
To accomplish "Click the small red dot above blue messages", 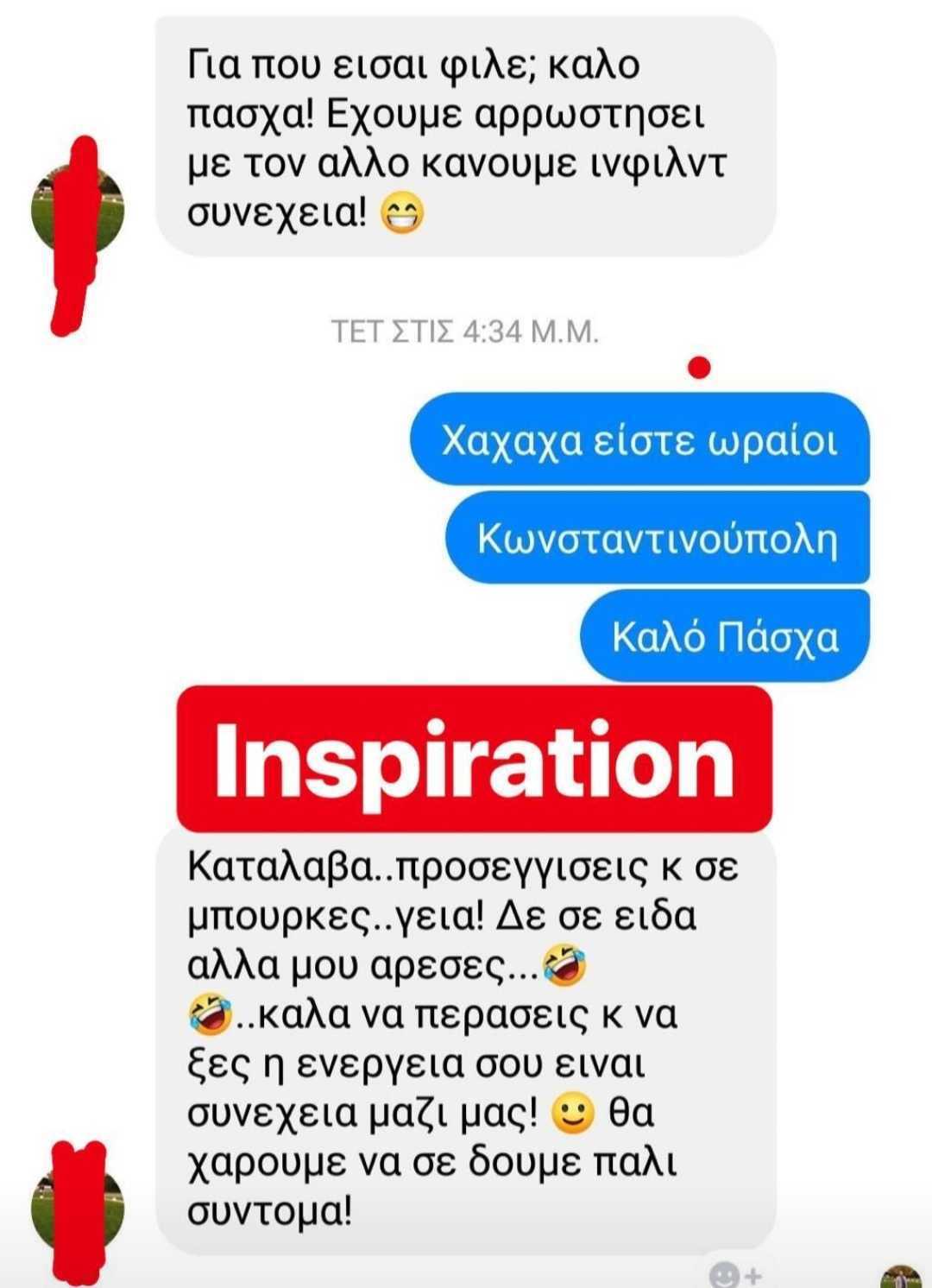I will tap(700, 369).
